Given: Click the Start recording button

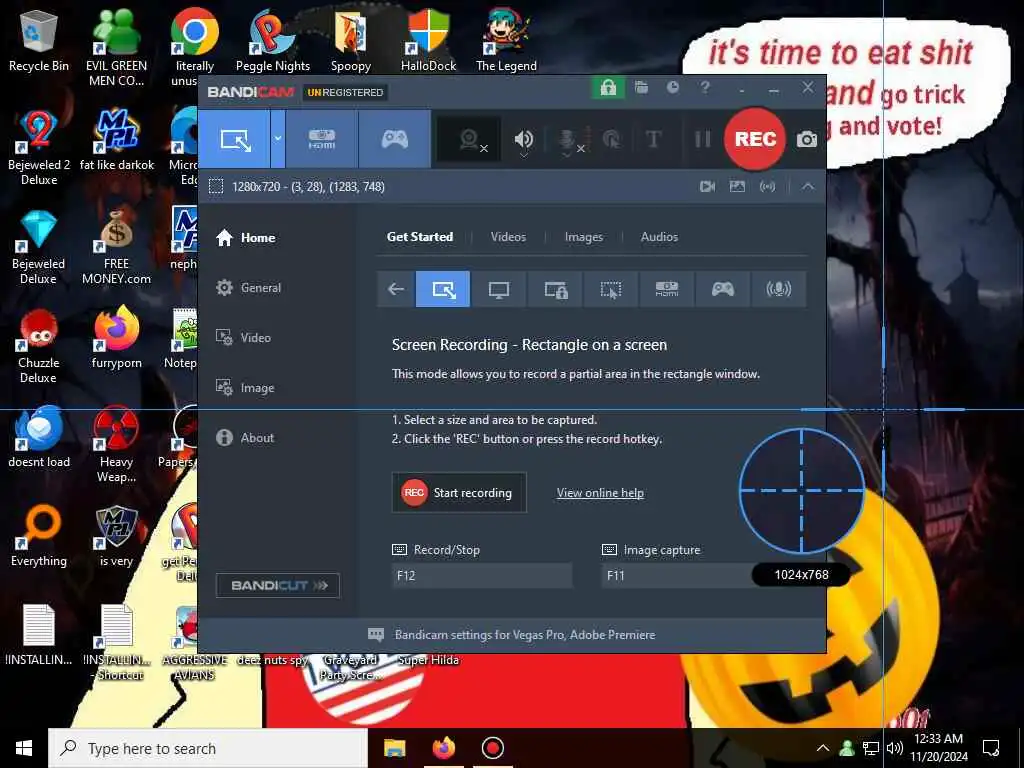Looking at the screenshot, I should pos(459,493).
